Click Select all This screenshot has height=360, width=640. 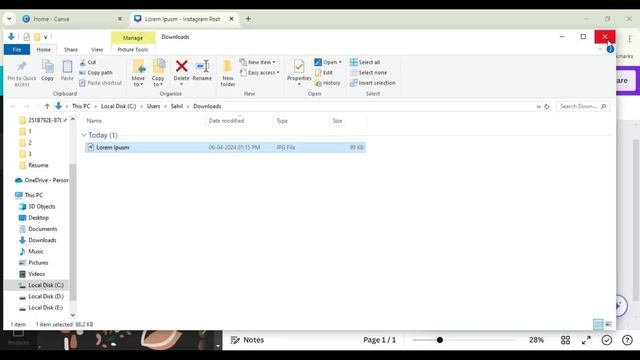pyautogui.click(x=365, y=62)
